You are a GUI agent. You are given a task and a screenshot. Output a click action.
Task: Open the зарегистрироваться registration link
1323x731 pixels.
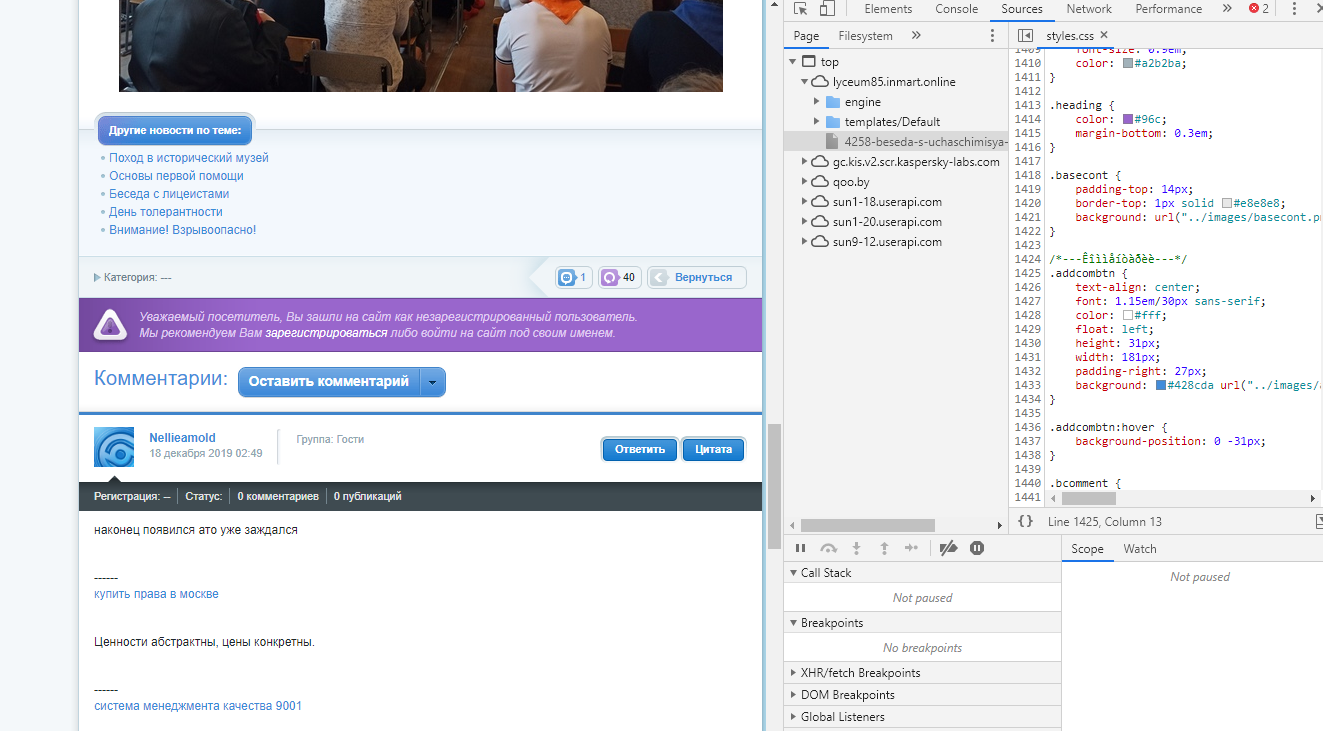(326, 333)
